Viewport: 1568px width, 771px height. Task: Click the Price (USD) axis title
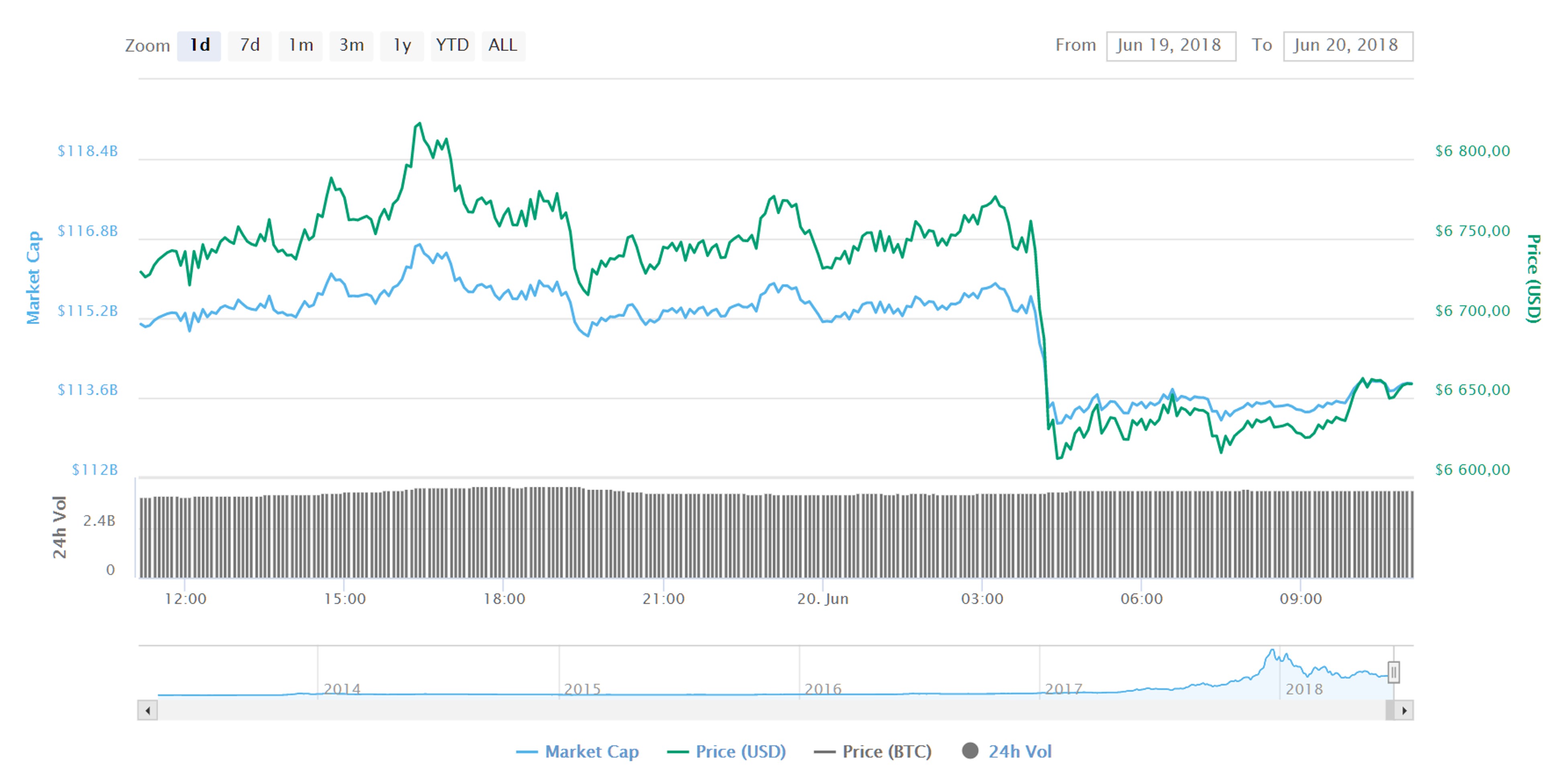point(1534,278)
